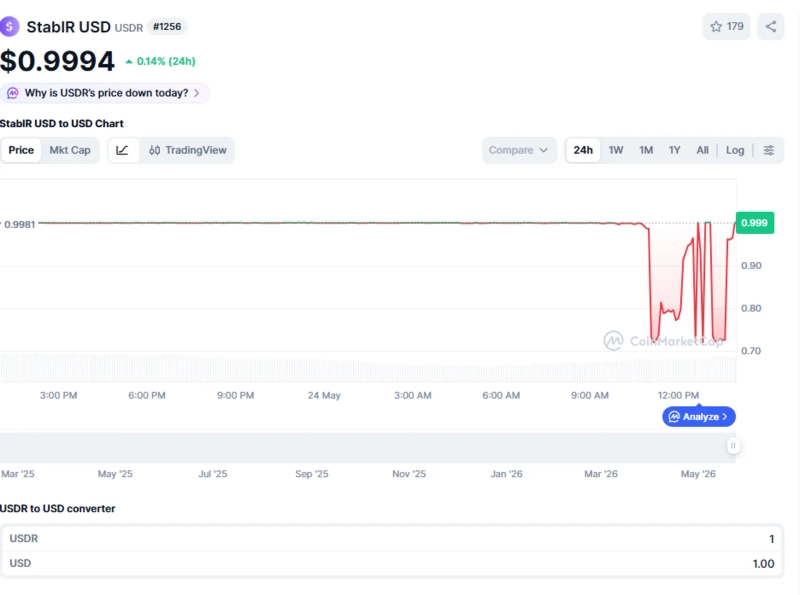Click the 12:00 PM axis label
Viewport: 800px width, 595px height.
[678, 395]
